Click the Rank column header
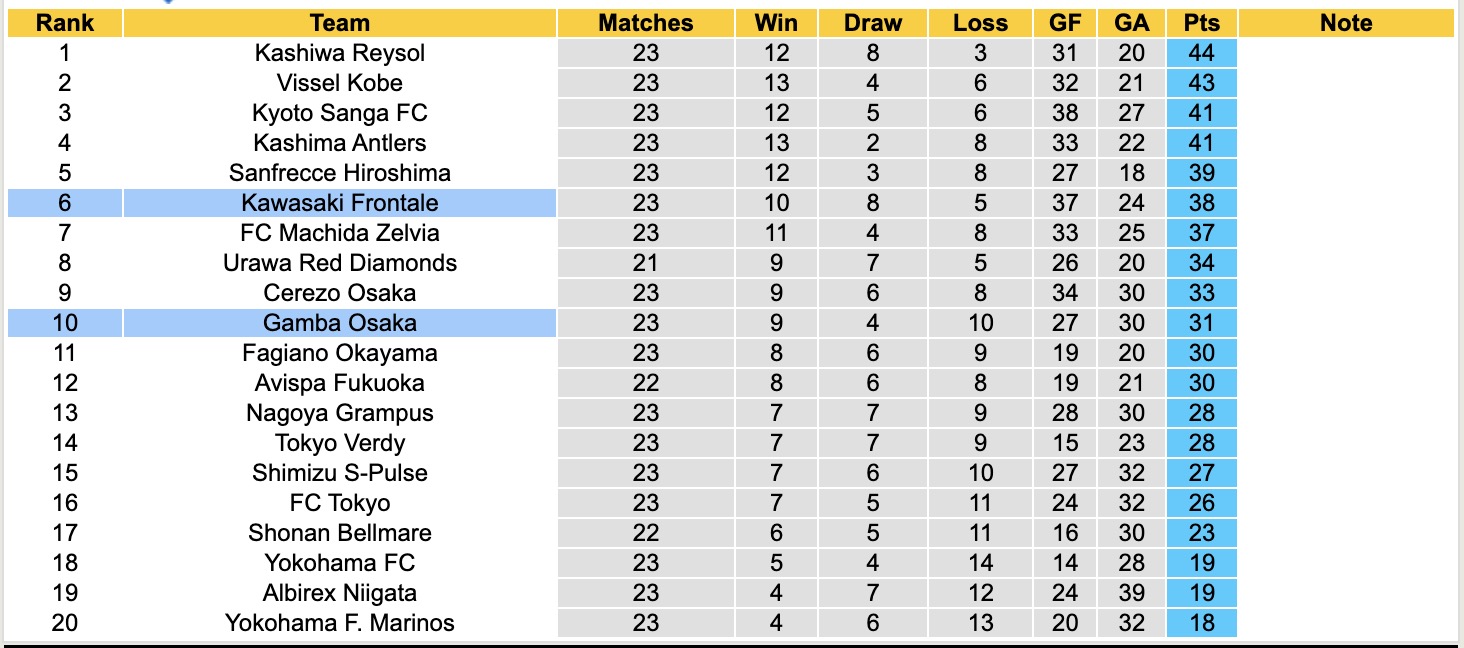Viewport: 1464px width, 648px height. pyautogui.click(x=65, y=23)
